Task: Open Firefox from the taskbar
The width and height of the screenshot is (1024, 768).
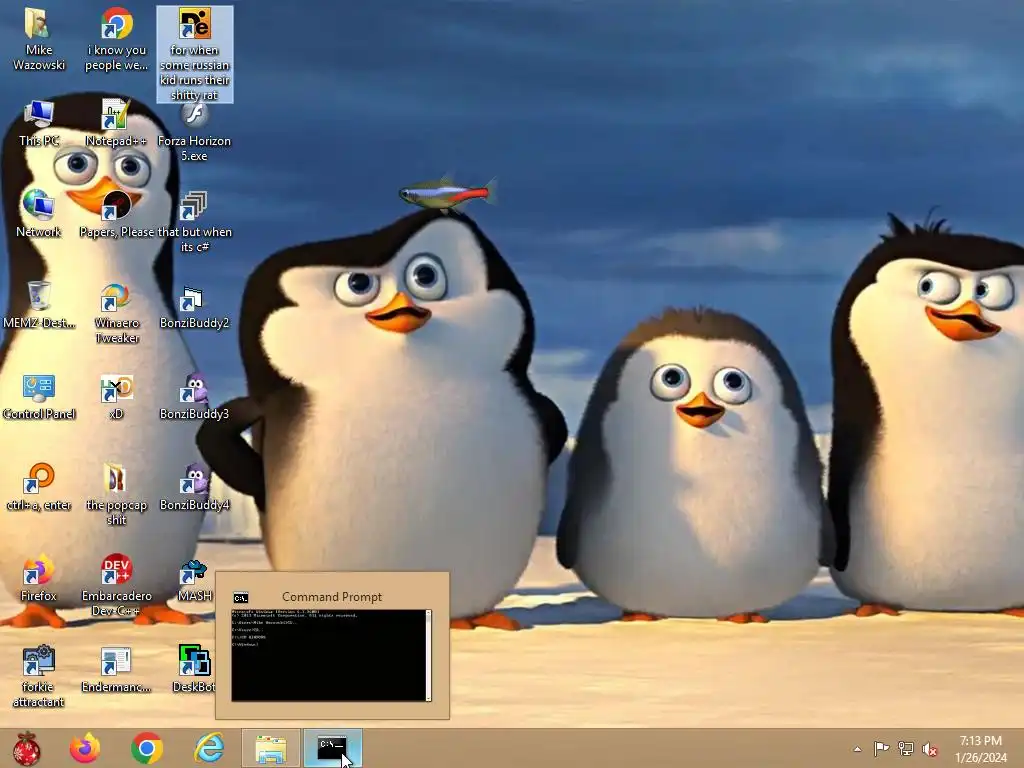Action: (x=86, y=748)
